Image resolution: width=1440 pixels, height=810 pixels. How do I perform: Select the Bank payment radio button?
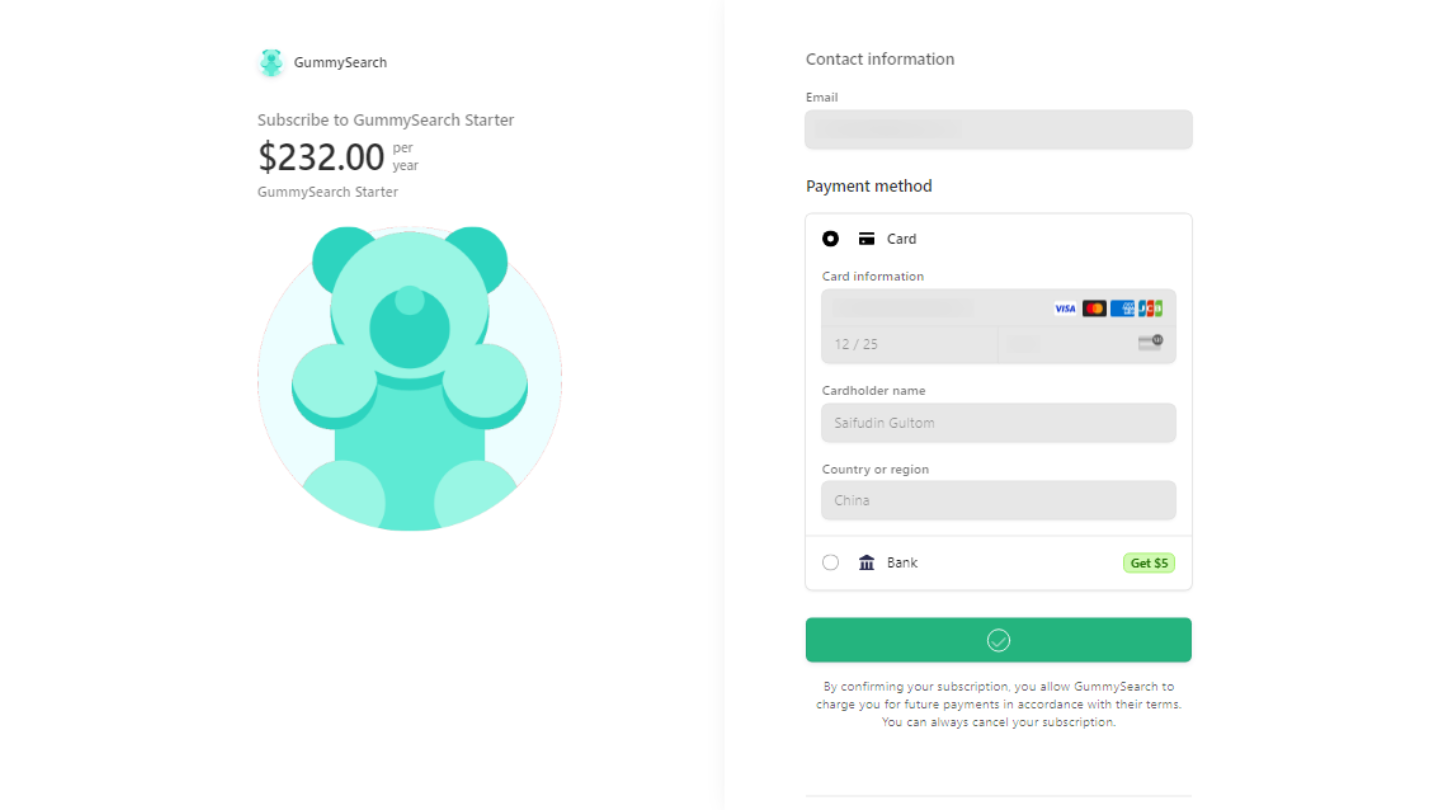pyautogui.click(x=830, y=563)
